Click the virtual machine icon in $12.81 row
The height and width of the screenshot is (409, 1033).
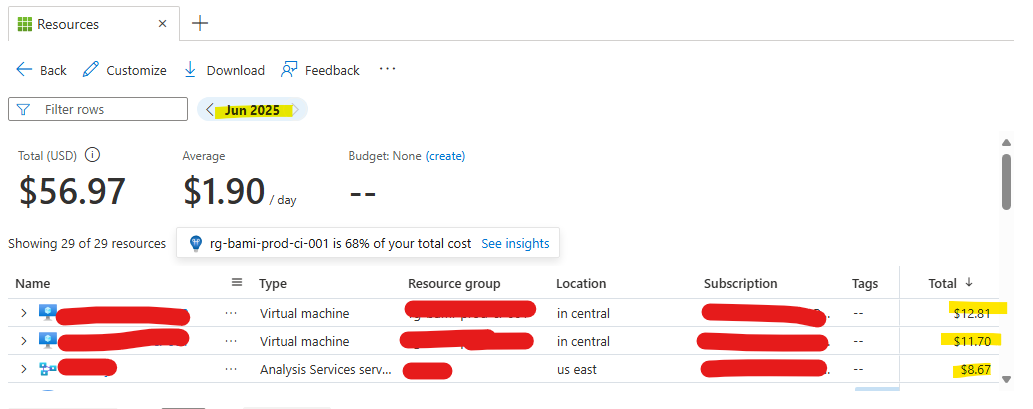47,313
